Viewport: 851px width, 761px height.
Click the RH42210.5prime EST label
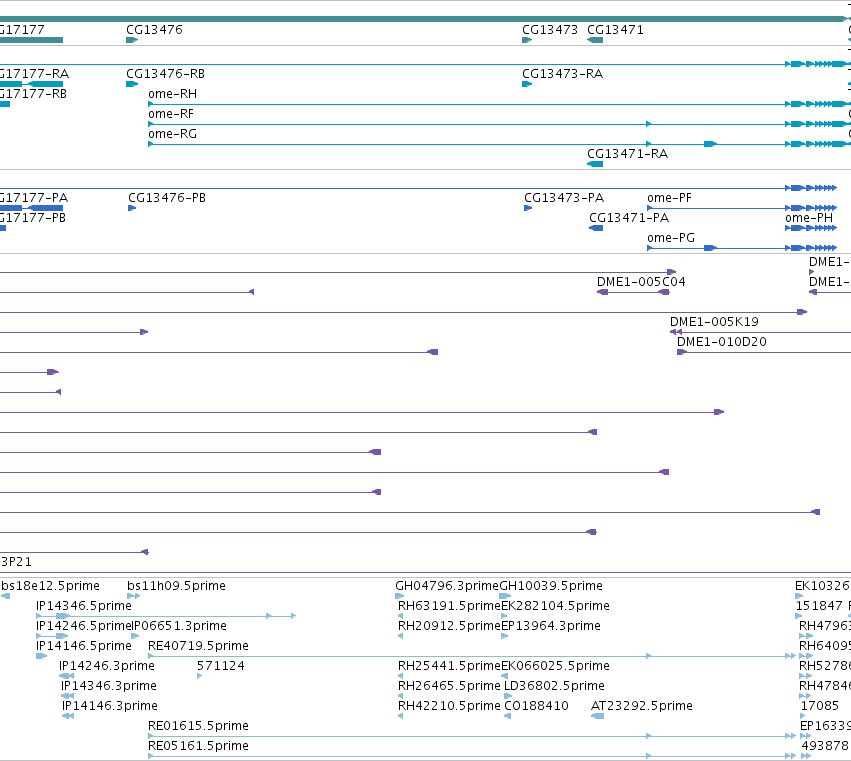click(449, 707)
